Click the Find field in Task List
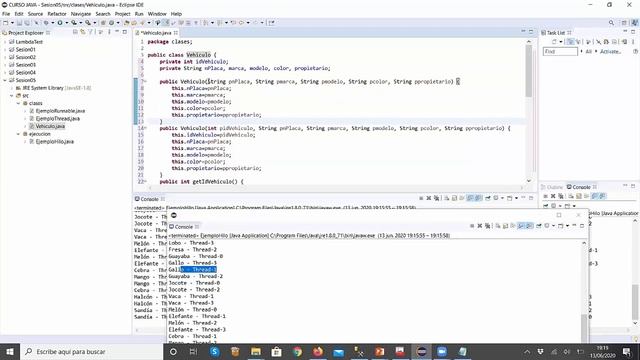 (x=560, y=51)
